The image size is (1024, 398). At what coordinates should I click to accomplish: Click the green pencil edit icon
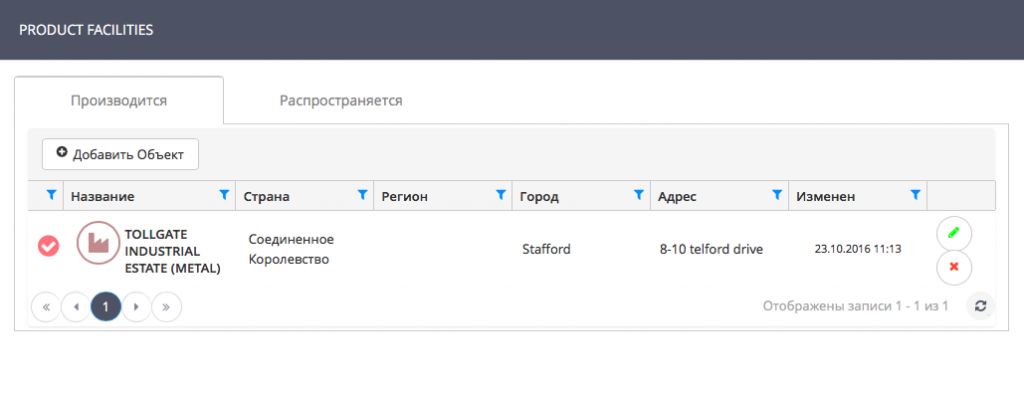(x=954, y=233)
